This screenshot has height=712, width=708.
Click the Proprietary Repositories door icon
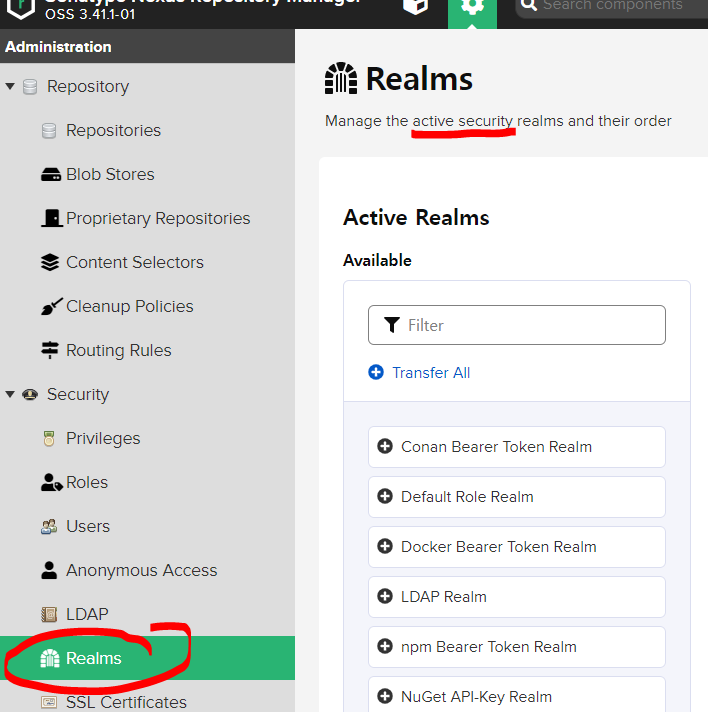coord(52,218)
